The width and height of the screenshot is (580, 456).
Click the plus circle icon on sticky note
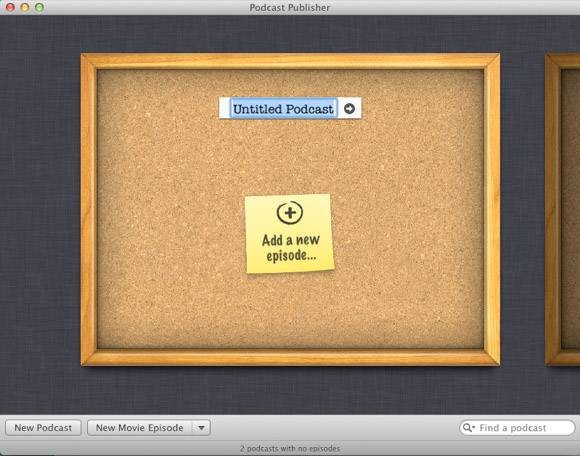[290, 212]
